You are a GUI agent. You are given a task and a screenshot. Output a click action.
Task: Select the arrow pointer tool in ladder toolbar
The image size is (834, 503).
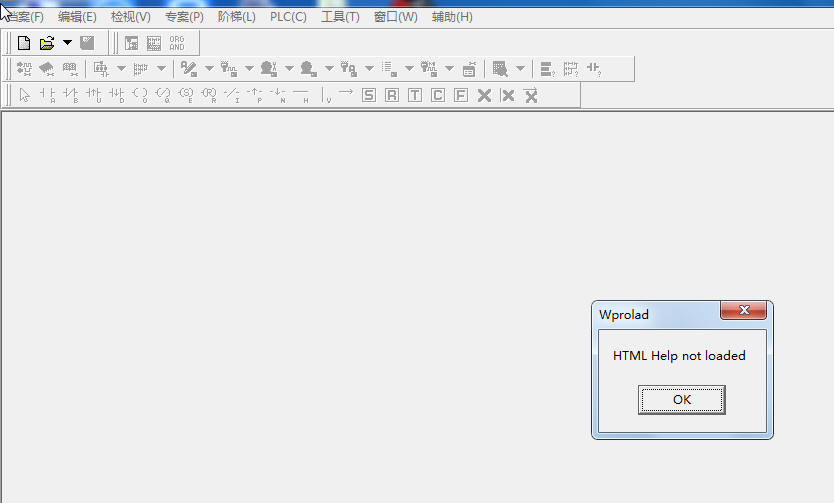(25, 95)
